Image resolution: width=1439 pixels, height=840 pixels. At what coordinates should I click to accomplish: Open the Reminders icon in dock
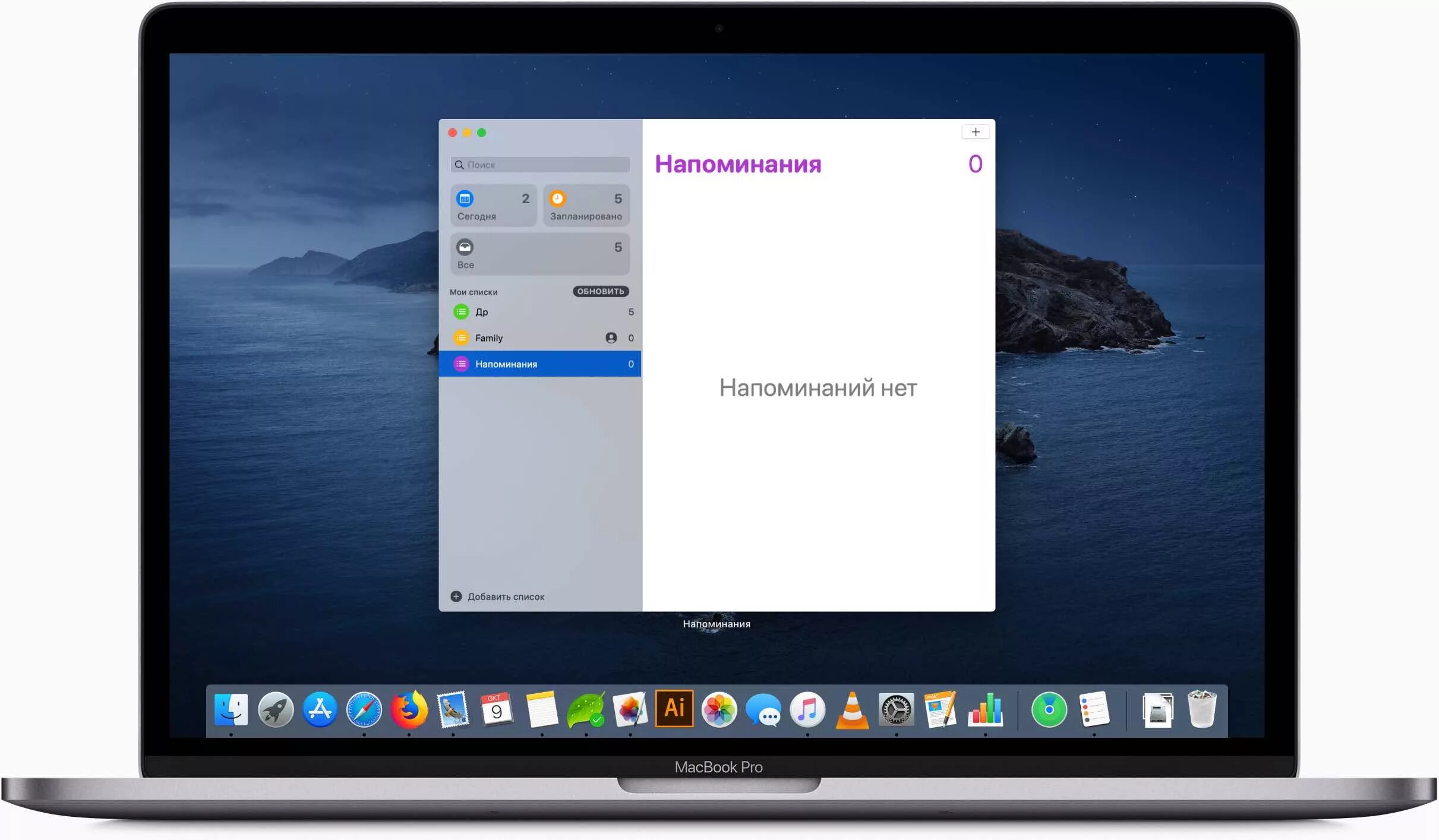click(x=1094, y=709)
